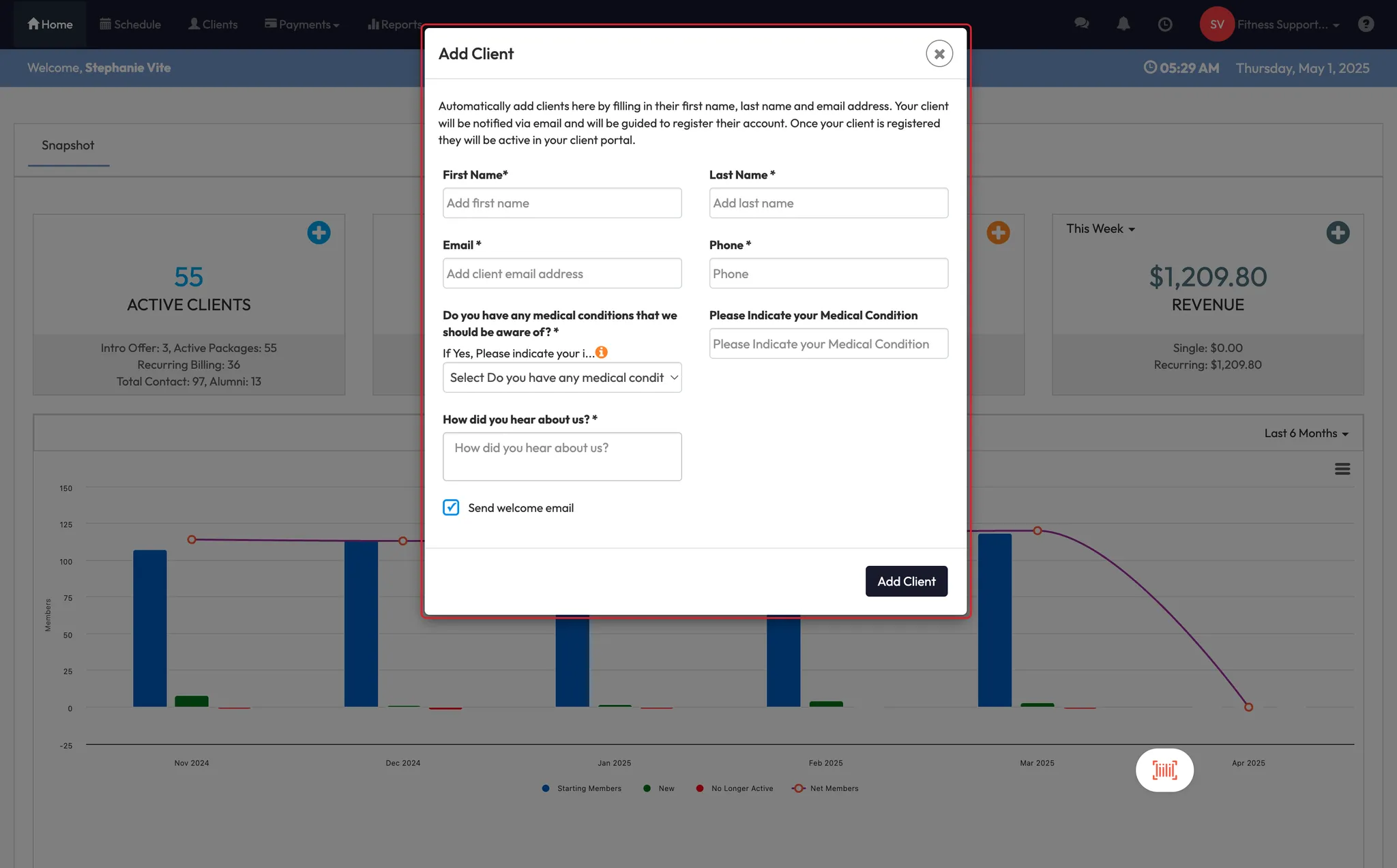Click the plus icon on Revenue card
The height and width of the screenshot is (868, 1397).
pos(1338,233)
